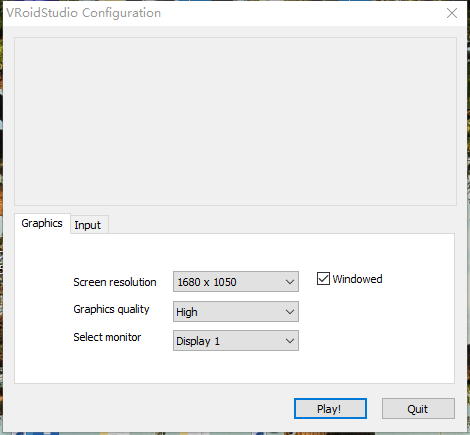470x435 pixels.
Task: Close the VRoidStudio Configuration window with X
Action: [452, 13]
